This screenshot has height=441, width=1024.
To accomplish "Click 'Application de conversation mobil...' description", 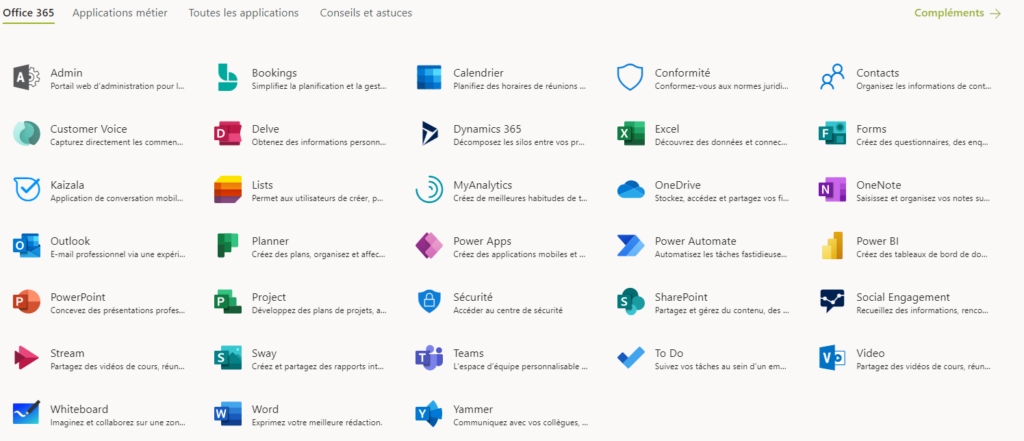I will (117, 198).
